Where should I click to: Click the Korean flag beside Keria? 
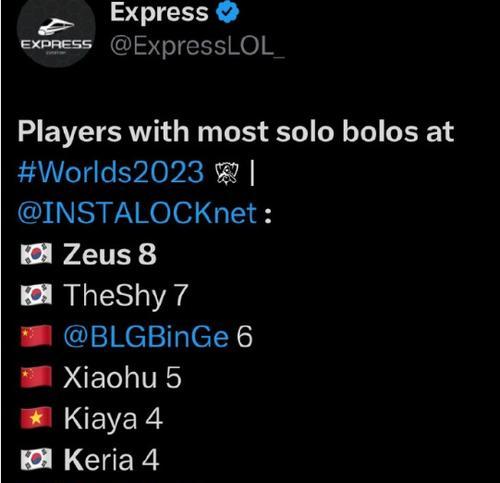(36, 459)
